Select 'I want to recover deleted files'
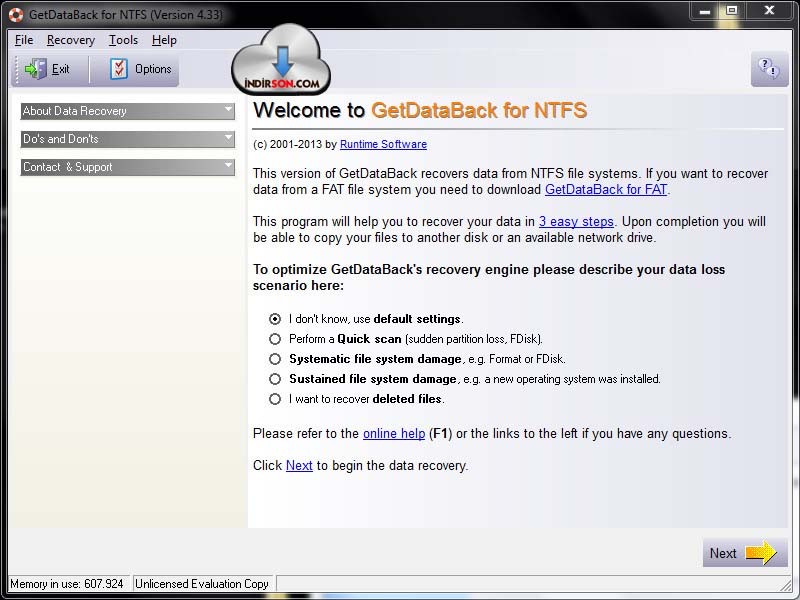 coord(275,399)
